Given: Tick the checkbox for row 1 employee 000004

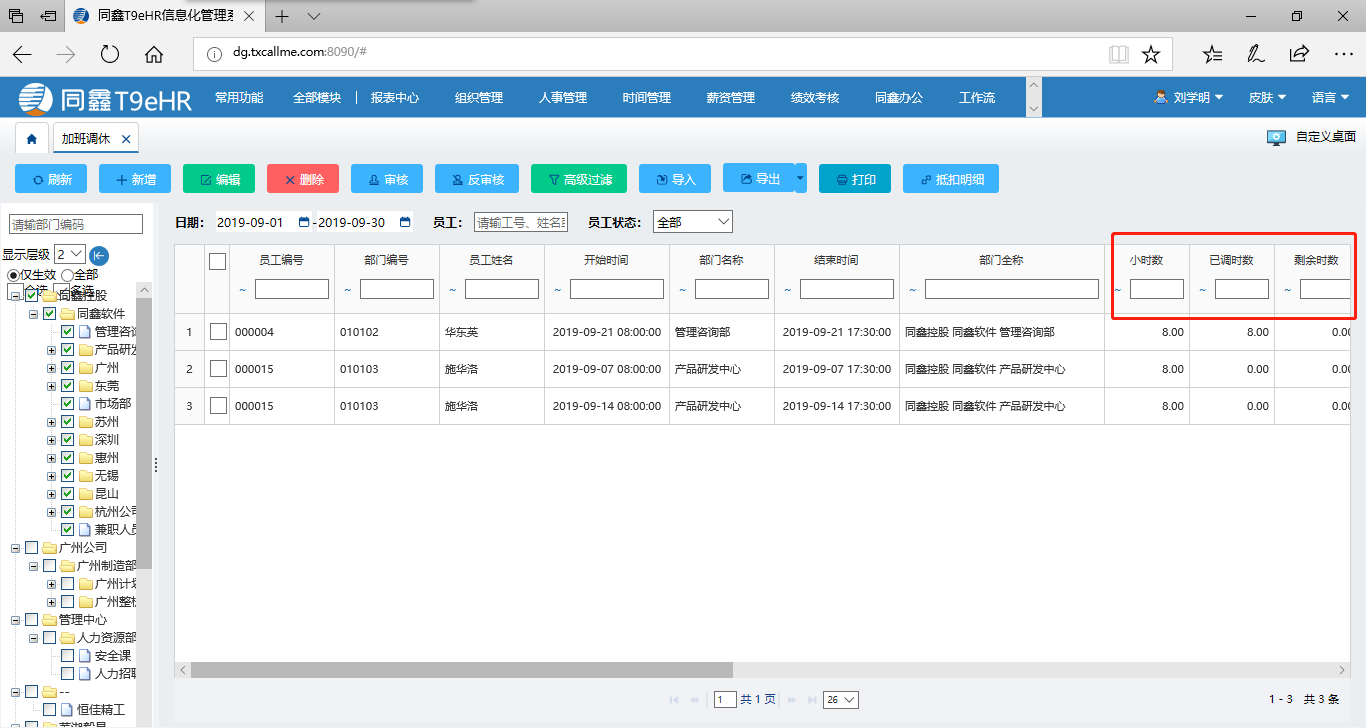Looking at the screenshot, I should [218, 332].
